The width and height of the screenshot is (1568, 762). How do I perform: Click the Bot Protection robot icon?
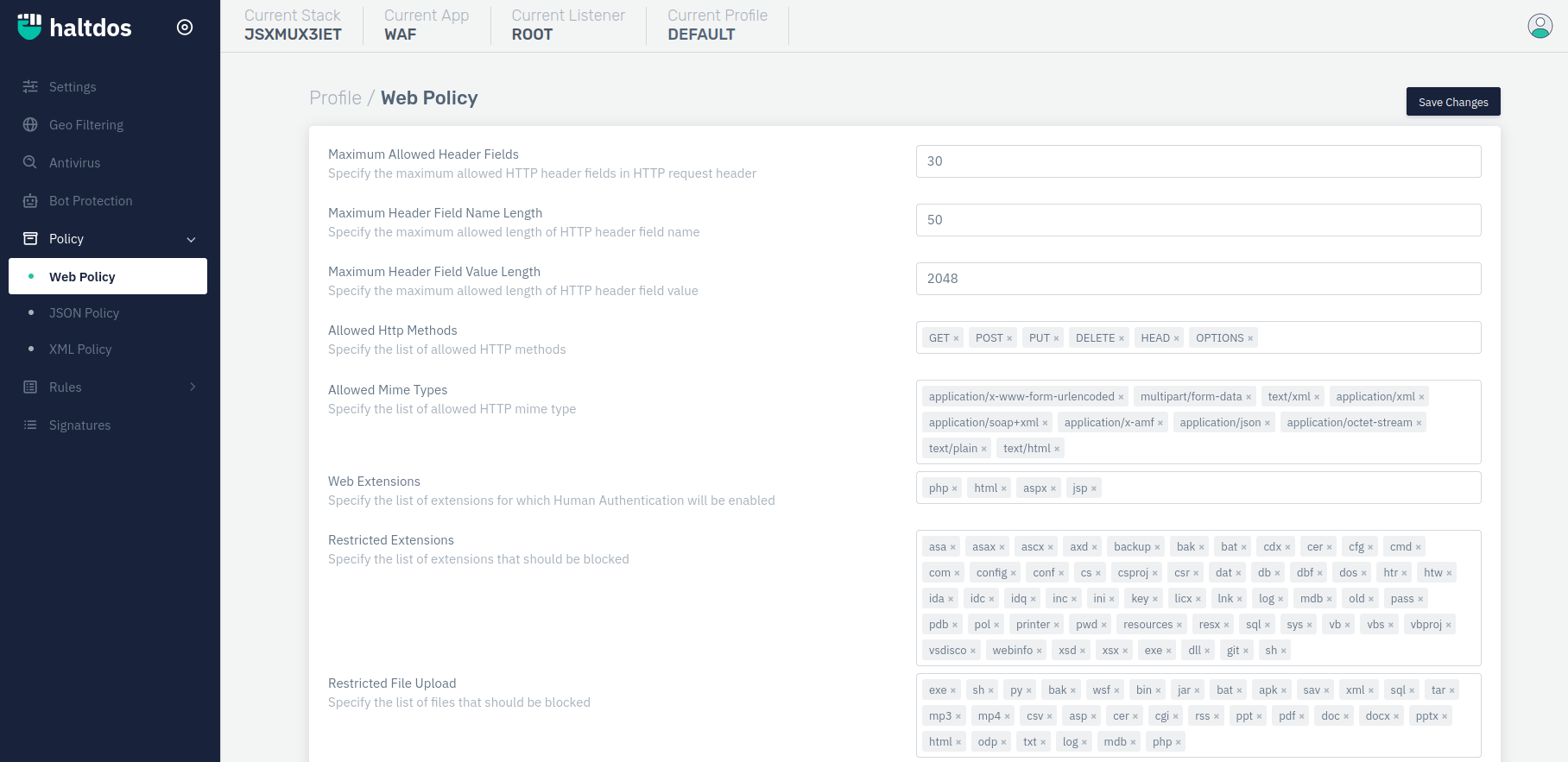[30, 200]
